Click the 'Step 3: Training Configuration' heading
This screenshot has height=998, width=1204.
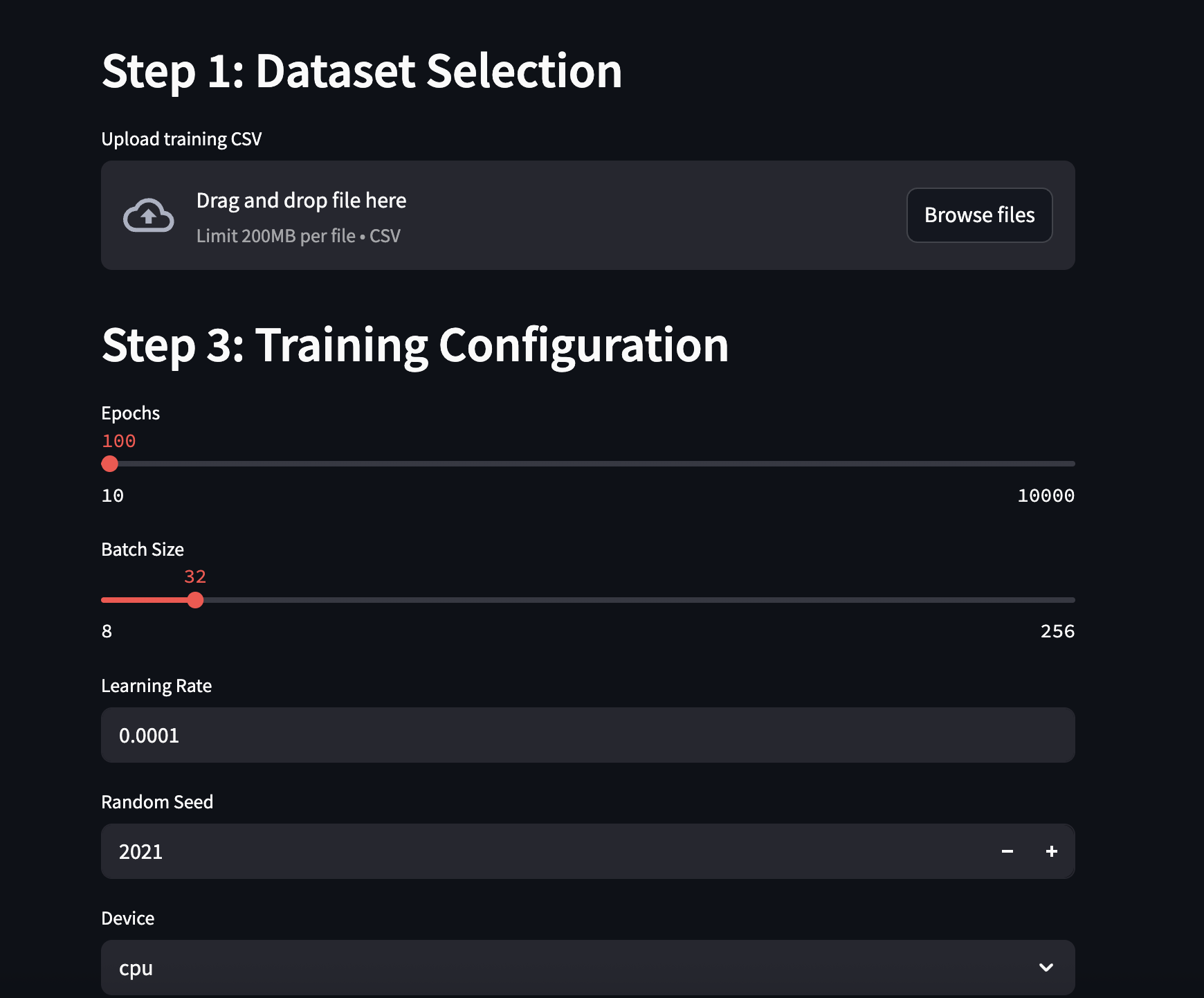[415, 345]
